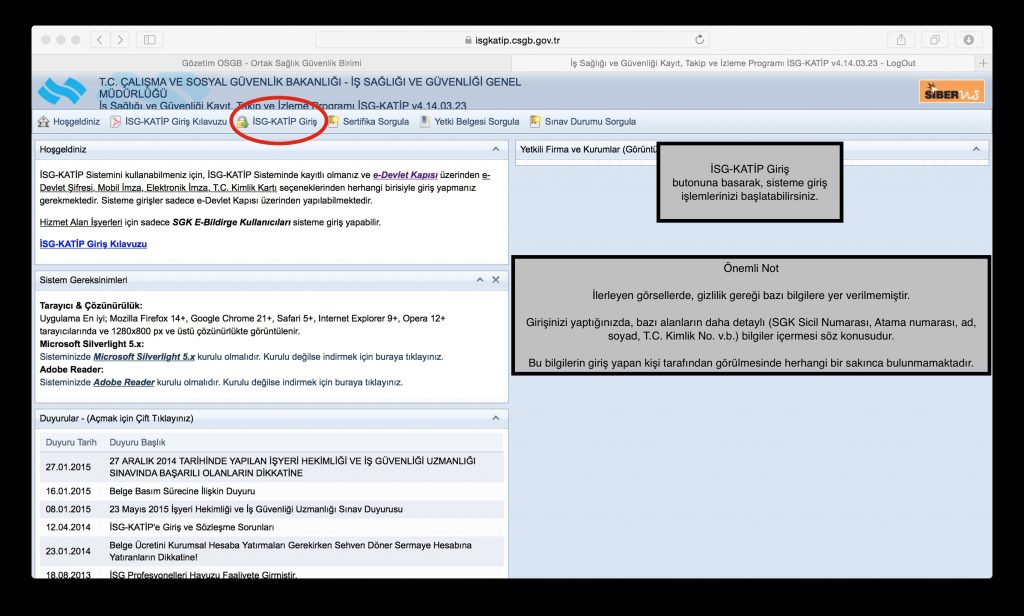
Task: Click date cell 08.01.2015
Action: click(68, 510)
